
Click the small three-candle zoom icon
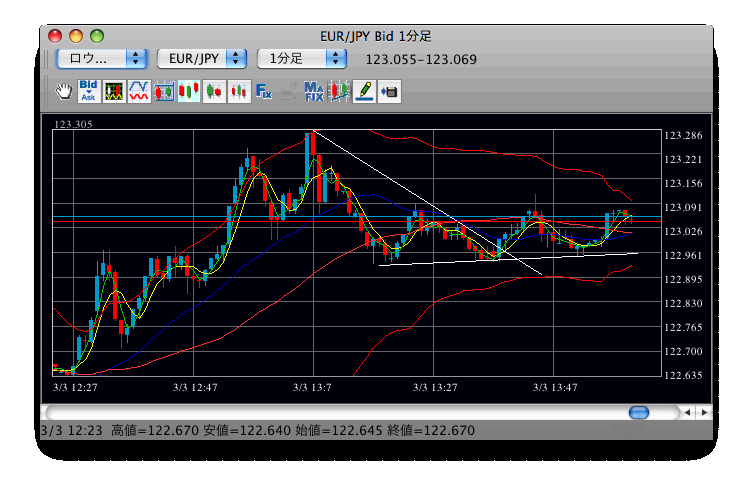pos(239,91)
